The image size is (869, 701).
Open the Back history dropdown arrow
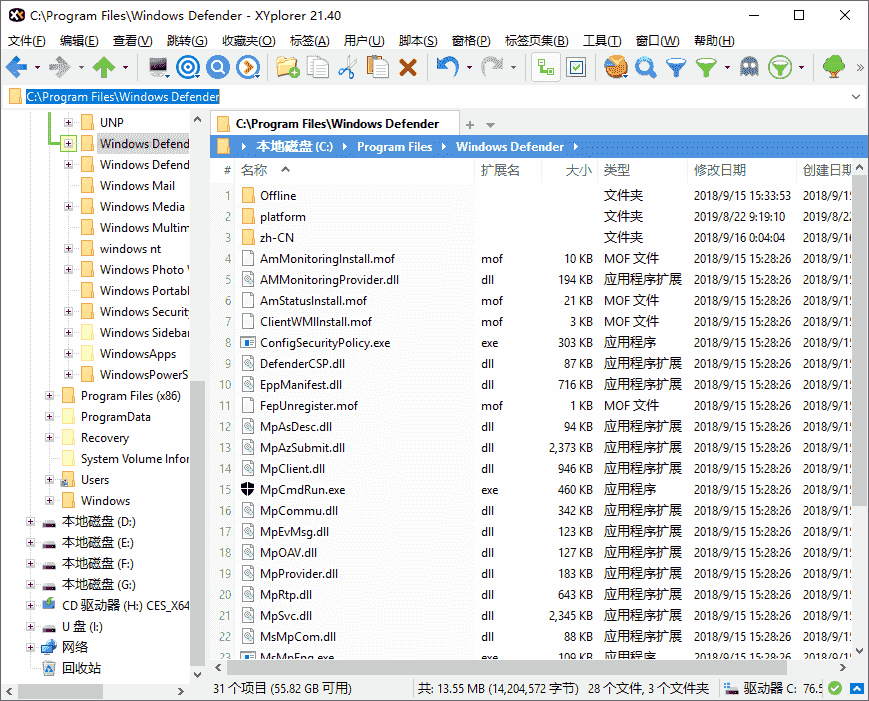[x=37, y=68]
